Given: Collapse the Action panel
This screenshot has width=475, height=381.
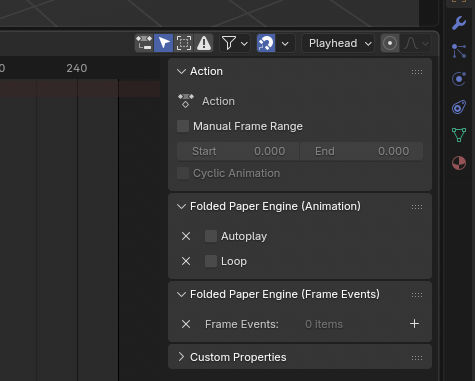Looking at the screenshot, I should point(181,71).
